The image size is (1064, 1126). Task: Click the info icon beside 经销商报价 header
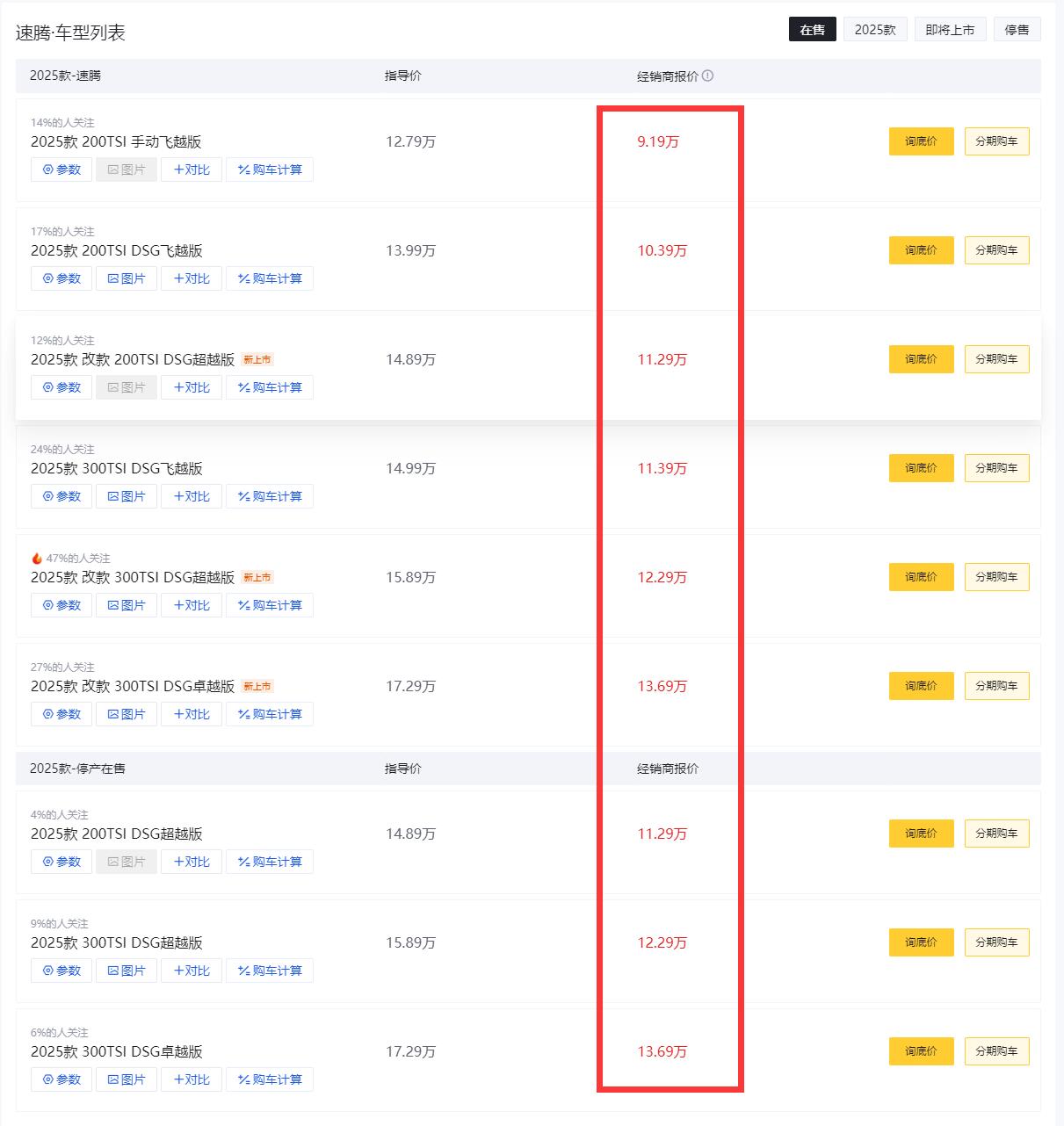point(708,76)
